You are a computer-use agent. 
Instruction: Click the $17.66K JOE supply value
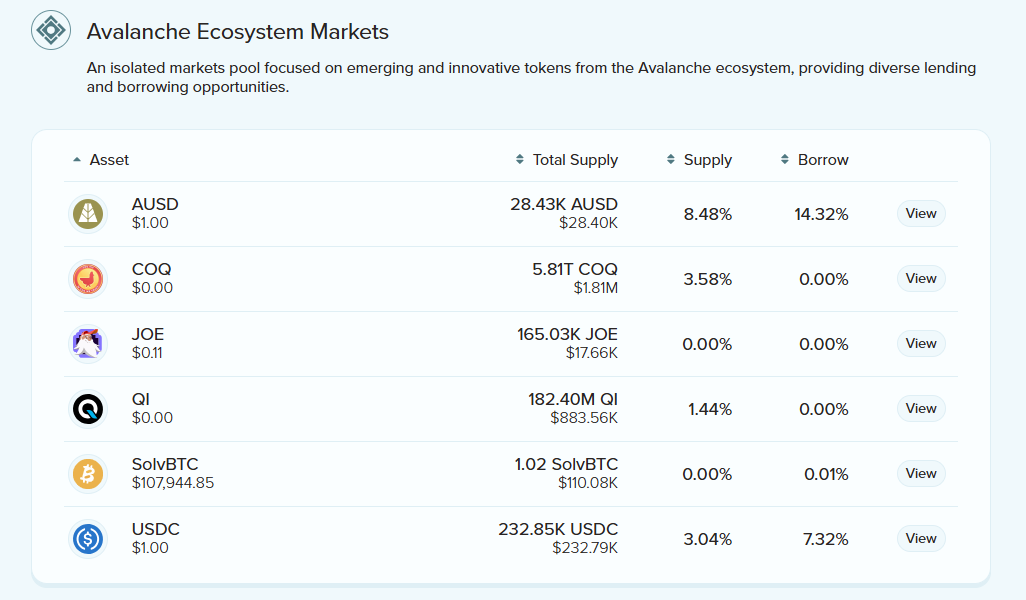(x=592, y=353)
